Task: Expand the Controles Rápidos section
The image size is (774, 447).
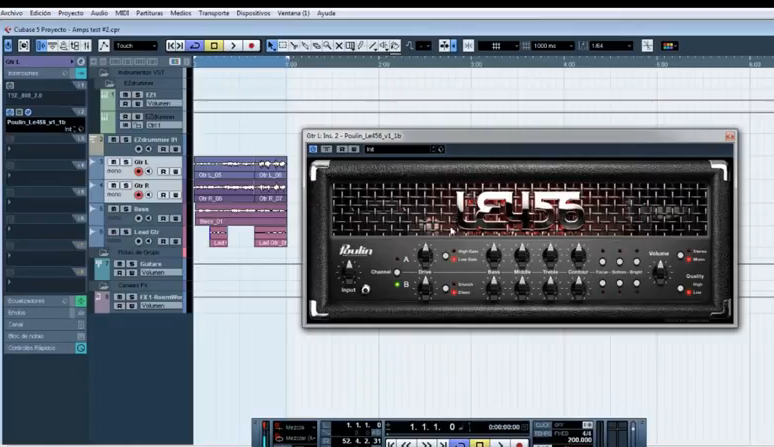Action: point(44,348)
